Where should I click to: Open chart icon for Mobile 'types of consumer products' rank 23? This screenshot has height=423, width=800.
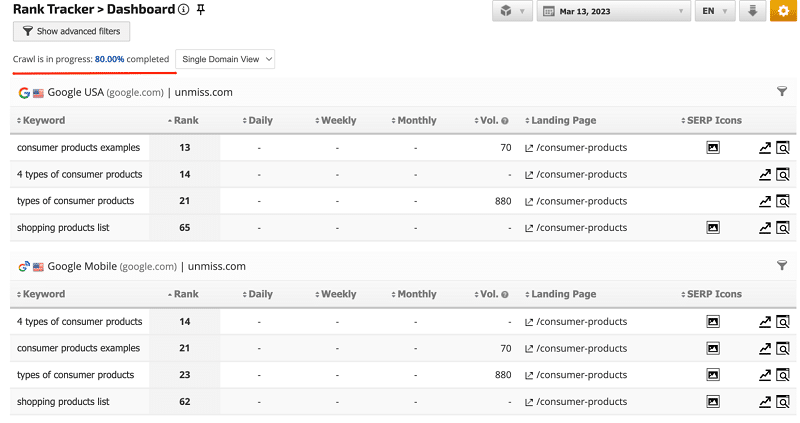(765, 375)
